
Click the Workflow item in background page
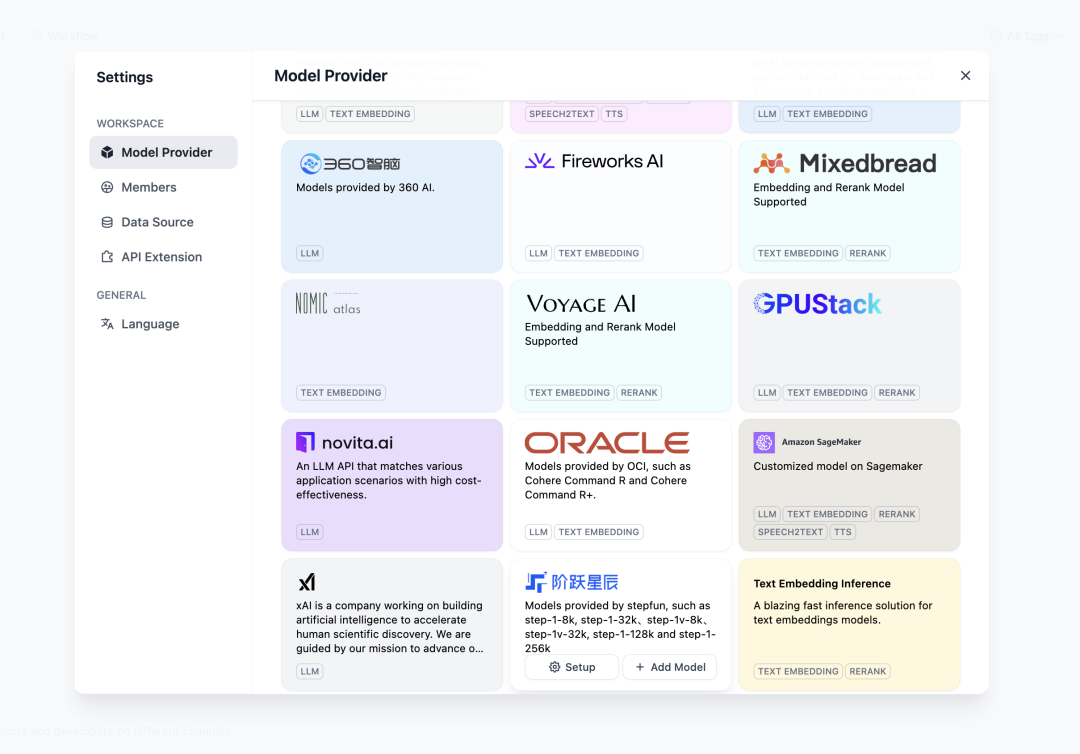click(x=65, y=36)
